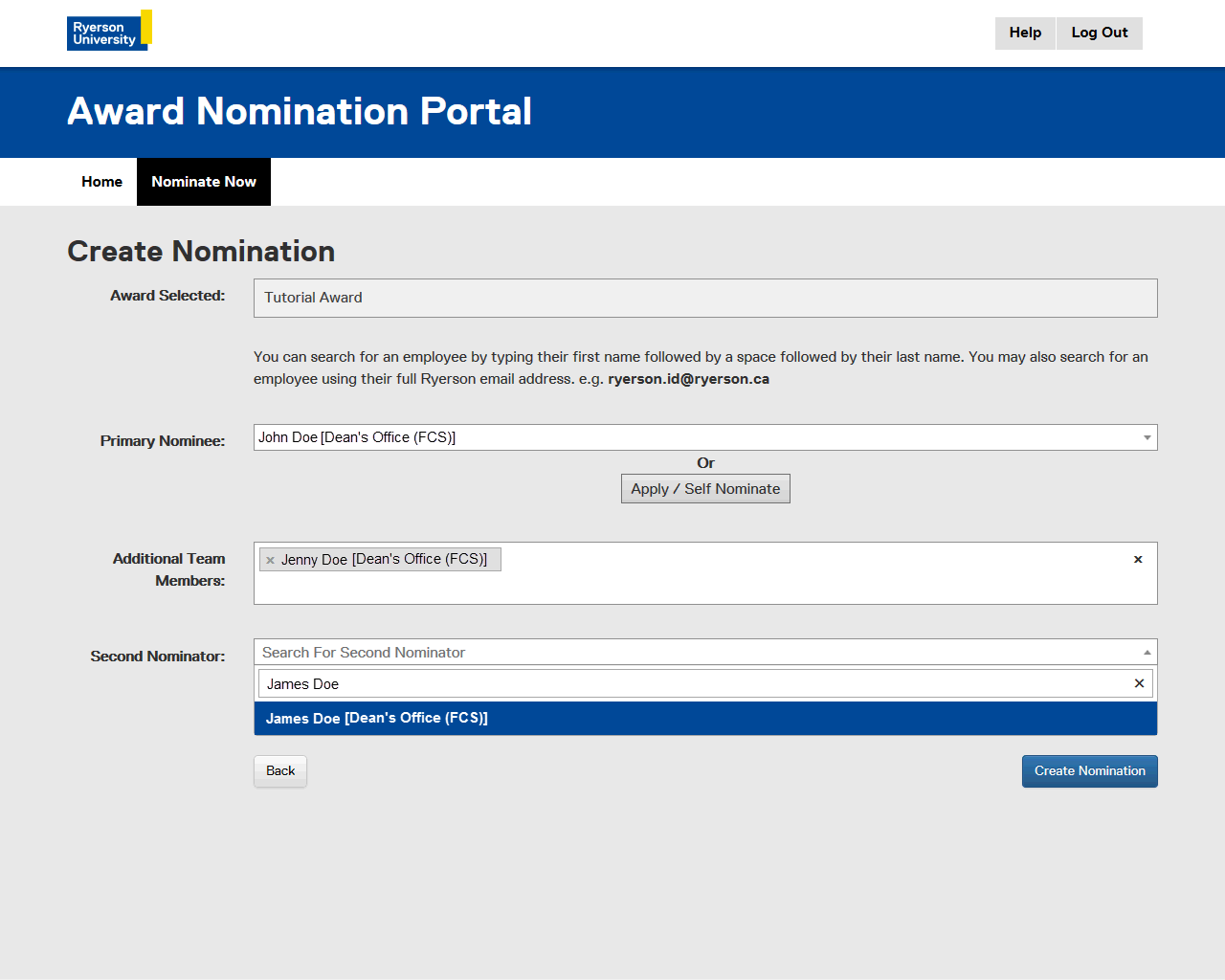This screenshot has width=1225, height=980.
Task: Click the Tutorial Award field
Action: click(x=705, y=298)
